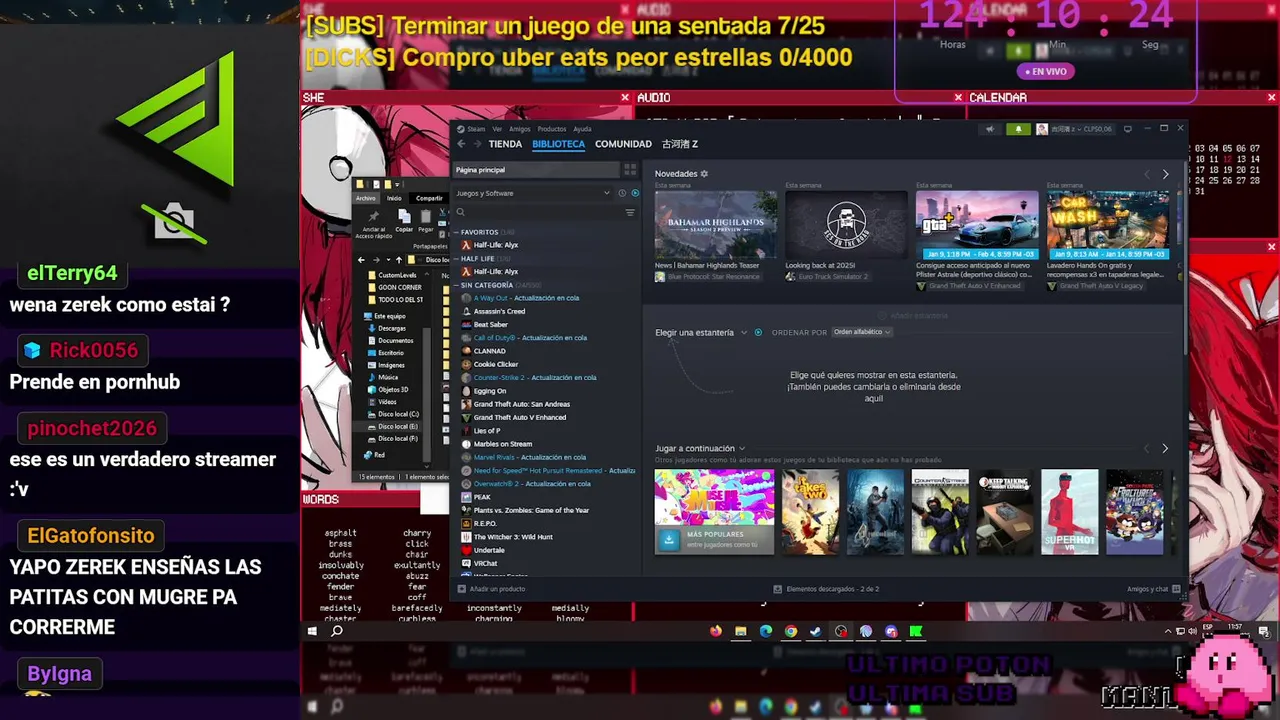The width and height of the screenshot is (1280, 720).
Task: Go to the TIENDA tab
Action: 505,144
